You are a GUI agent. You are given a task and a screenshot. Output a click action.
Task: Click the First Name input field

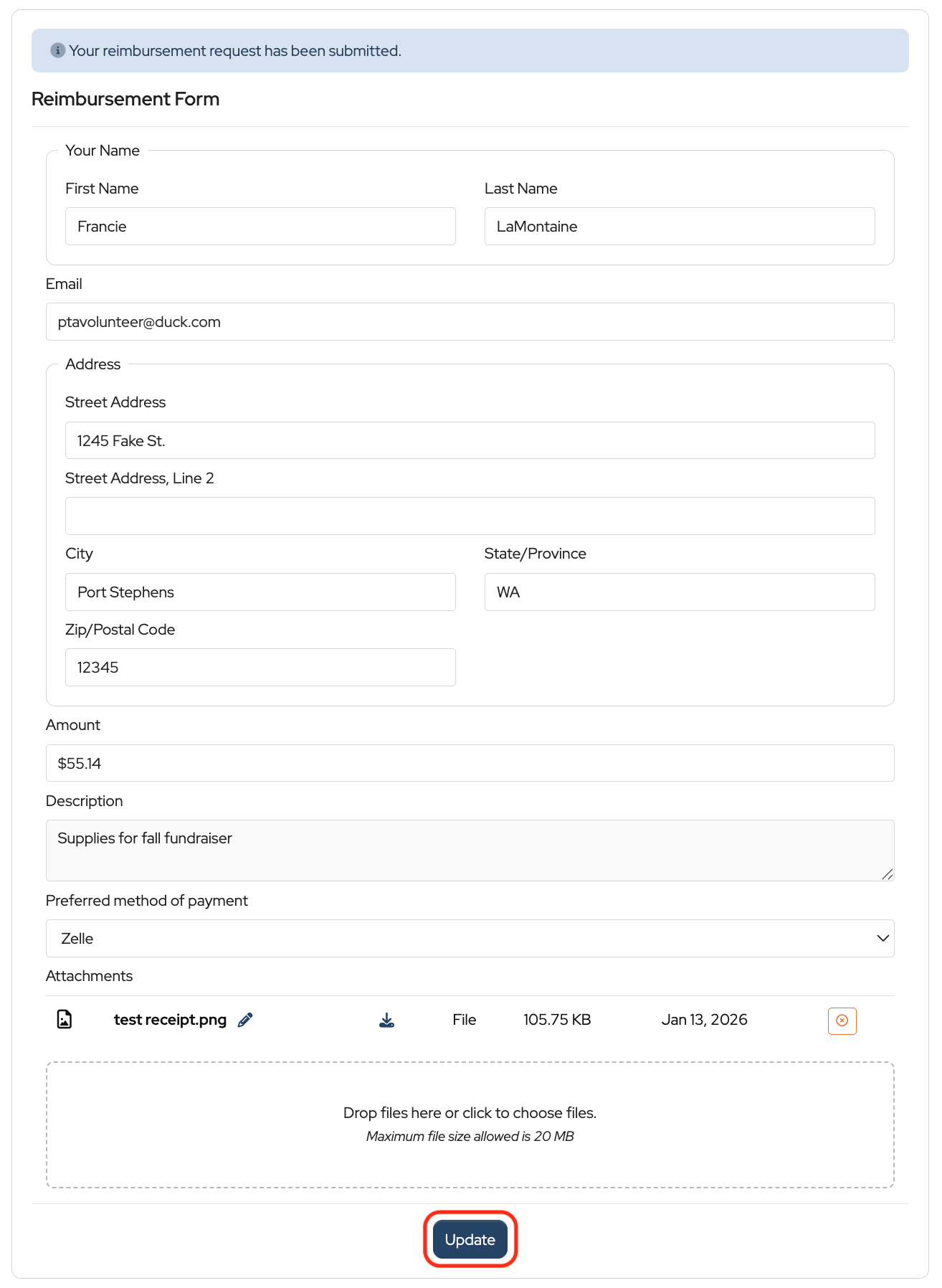[260, 227]
